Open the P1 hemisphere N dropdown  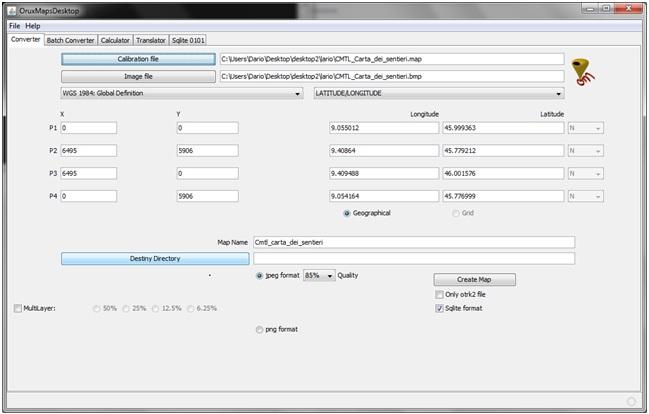click(x=585, y=128)
